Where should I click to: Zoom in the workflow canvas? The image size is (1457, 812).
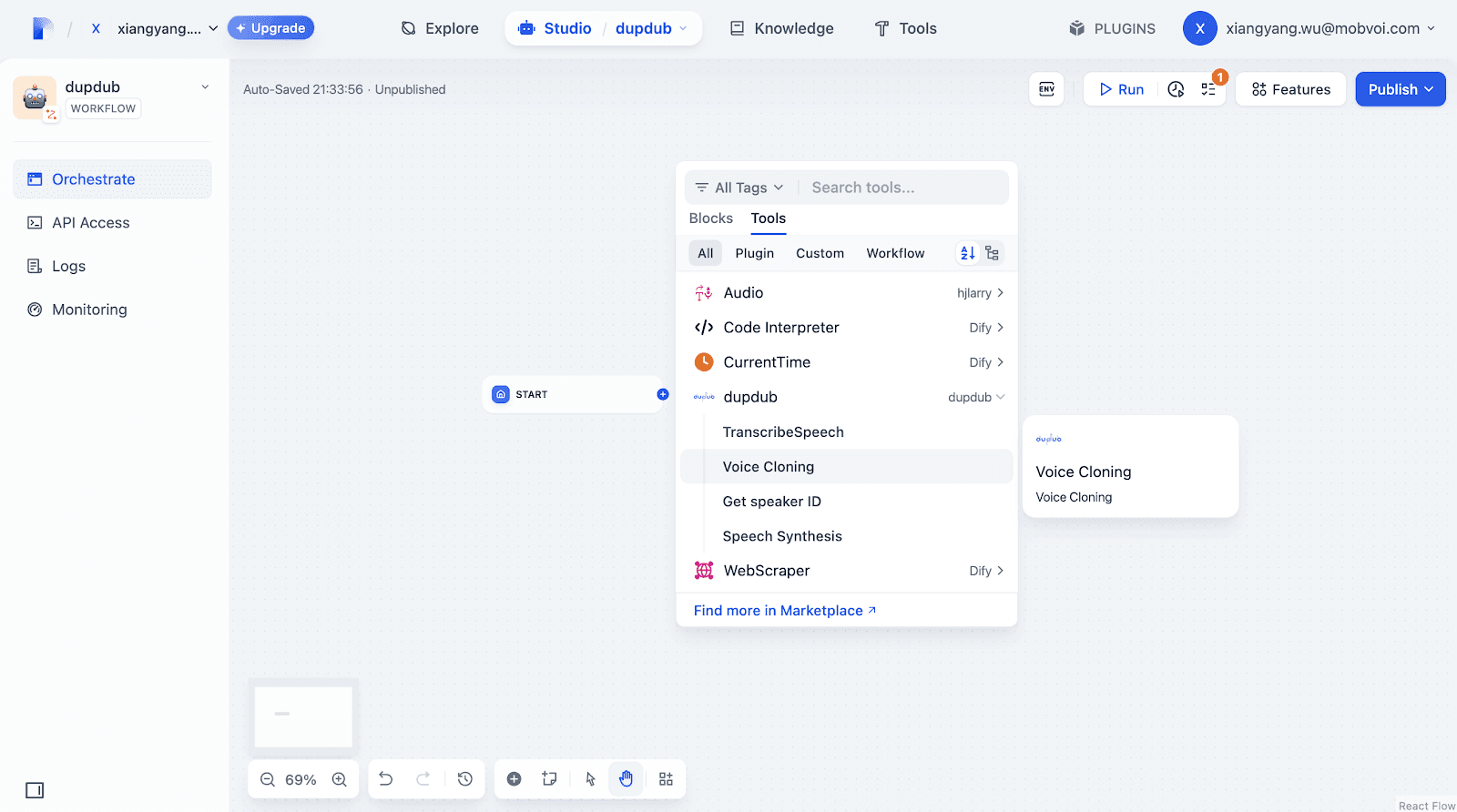point(340,779)
